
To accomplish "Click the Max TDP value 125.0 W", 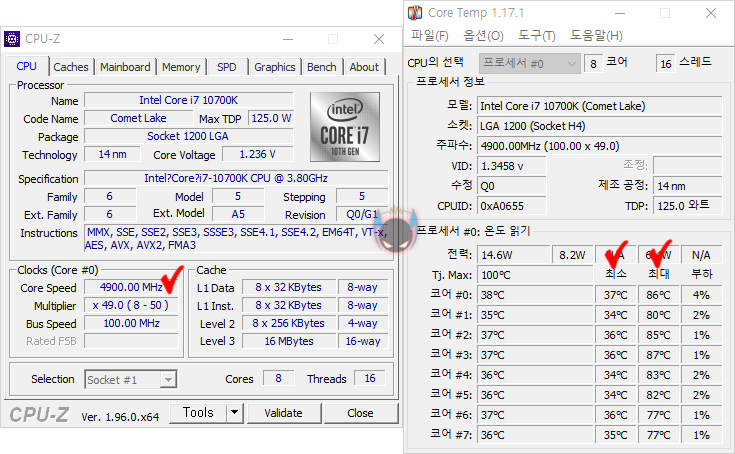I will click(271, 118).
